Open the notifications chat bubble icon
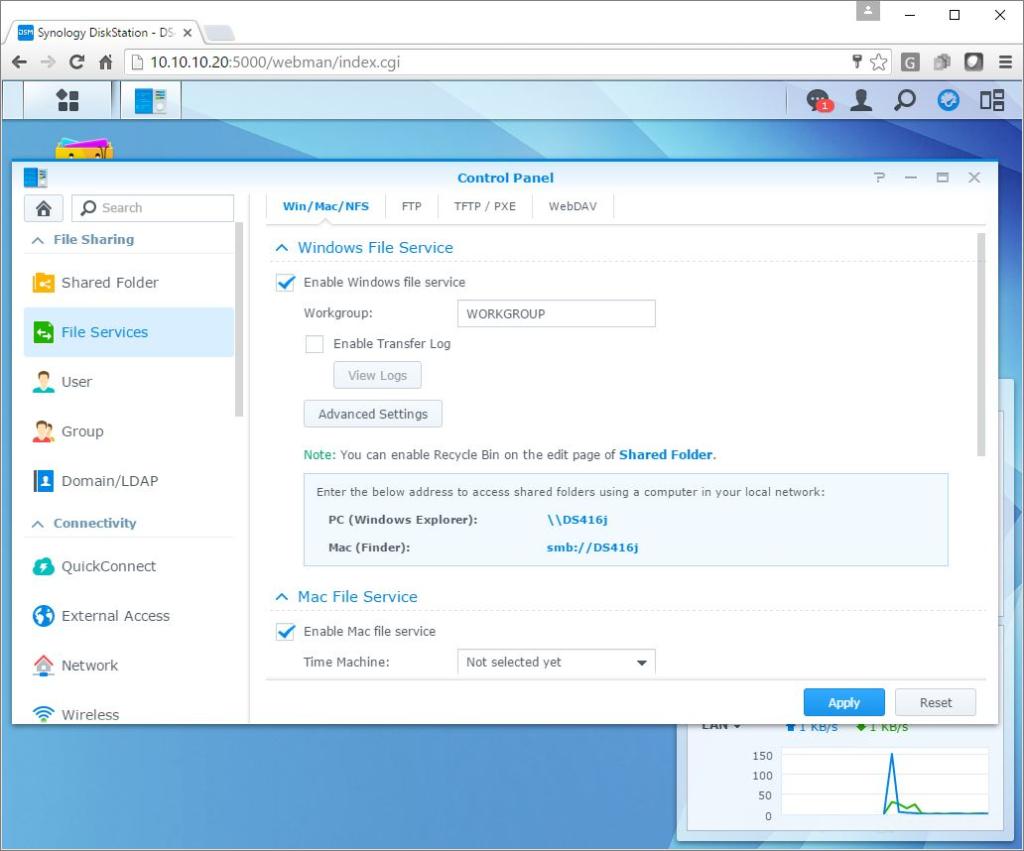1024x851 pixels. coord(818,100)
